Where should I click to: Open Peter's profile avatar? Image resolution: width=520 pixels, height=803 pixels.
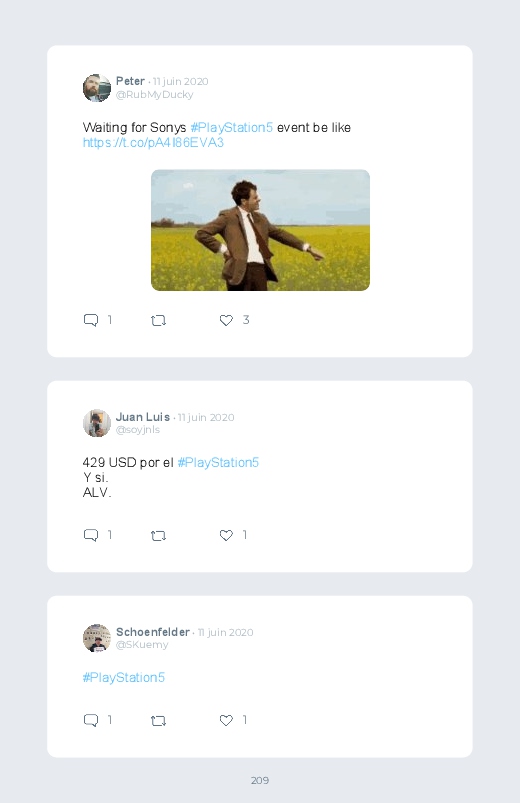[x=97, y=88]
